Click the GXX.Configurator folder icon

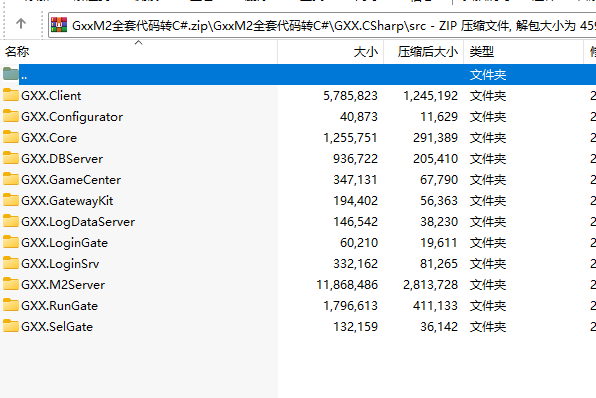coord(11,116)
